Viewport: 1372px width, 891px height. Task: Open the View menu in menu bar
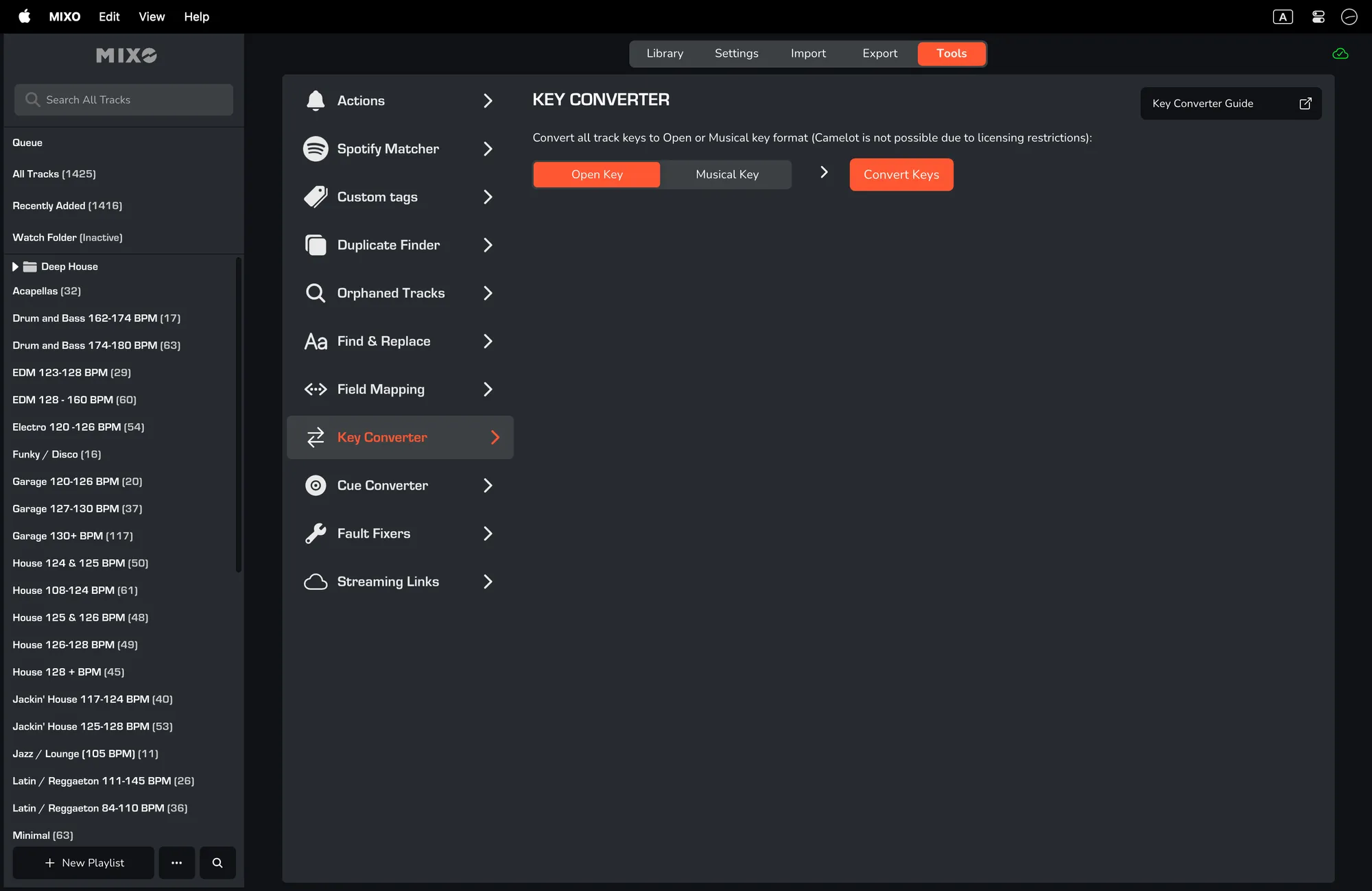(x=152, y=16)
